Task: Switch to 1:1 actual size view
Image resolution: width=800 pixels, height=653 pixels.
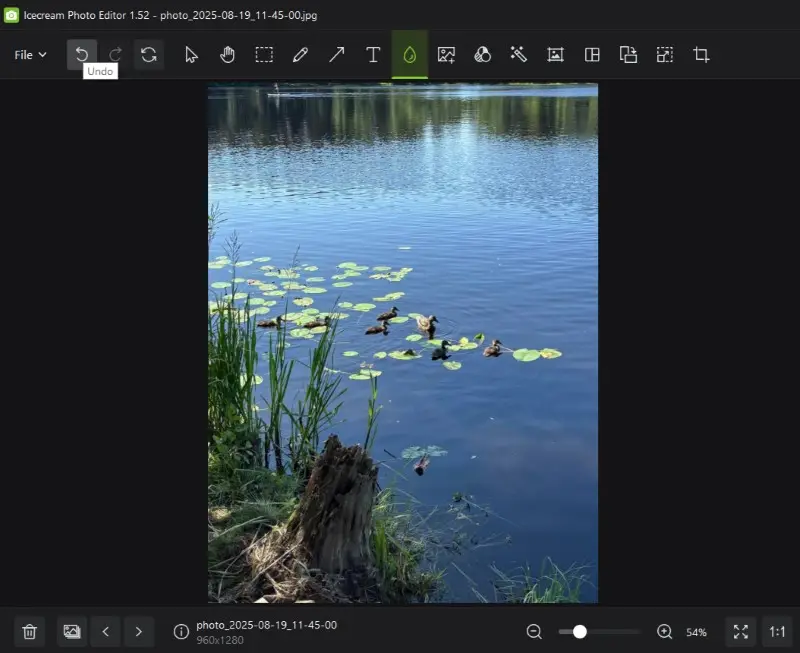Action: [x=776, y=632]
